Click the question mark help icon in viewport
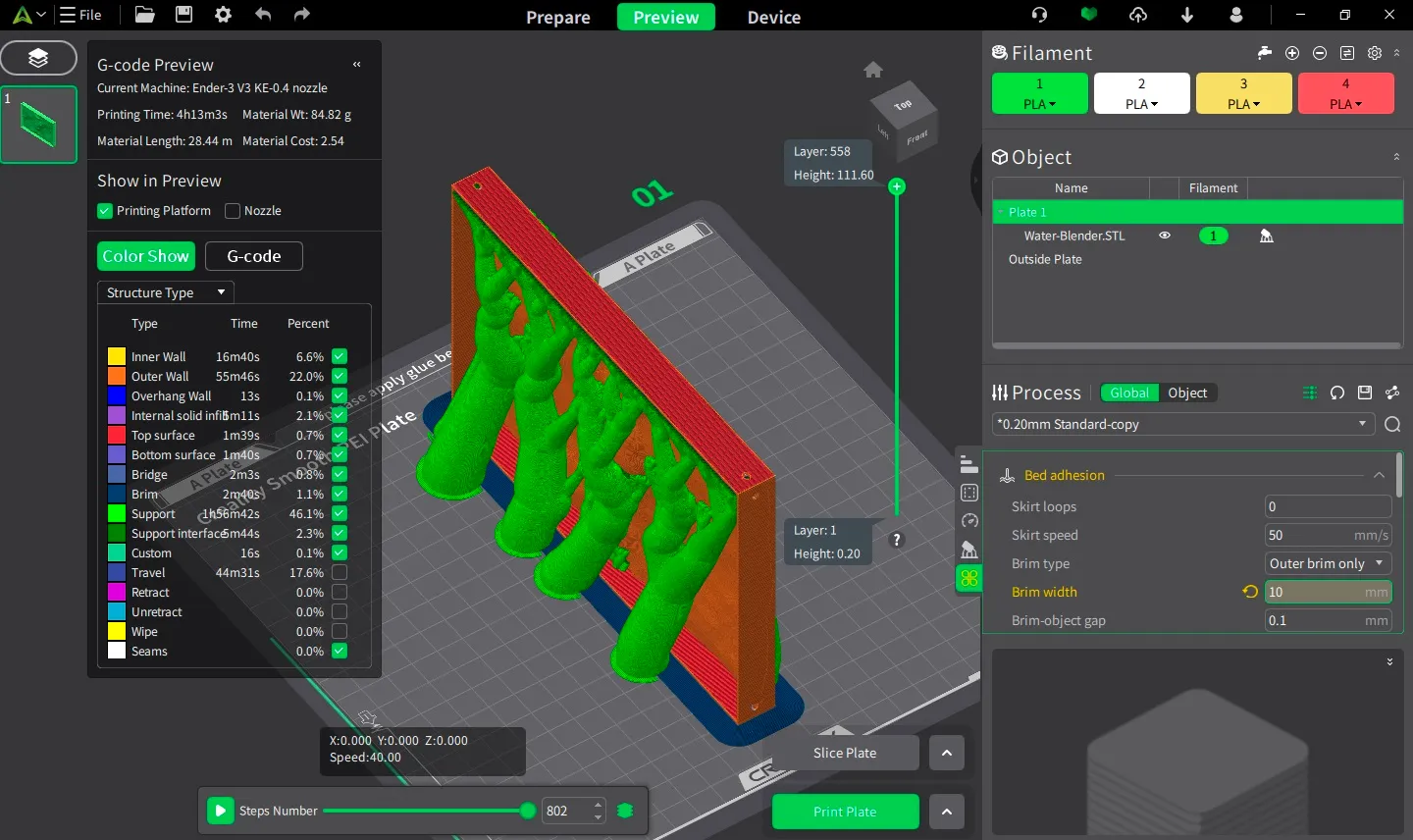The width and height of the screenshot is (1413, 840). [x=897, y=540]
